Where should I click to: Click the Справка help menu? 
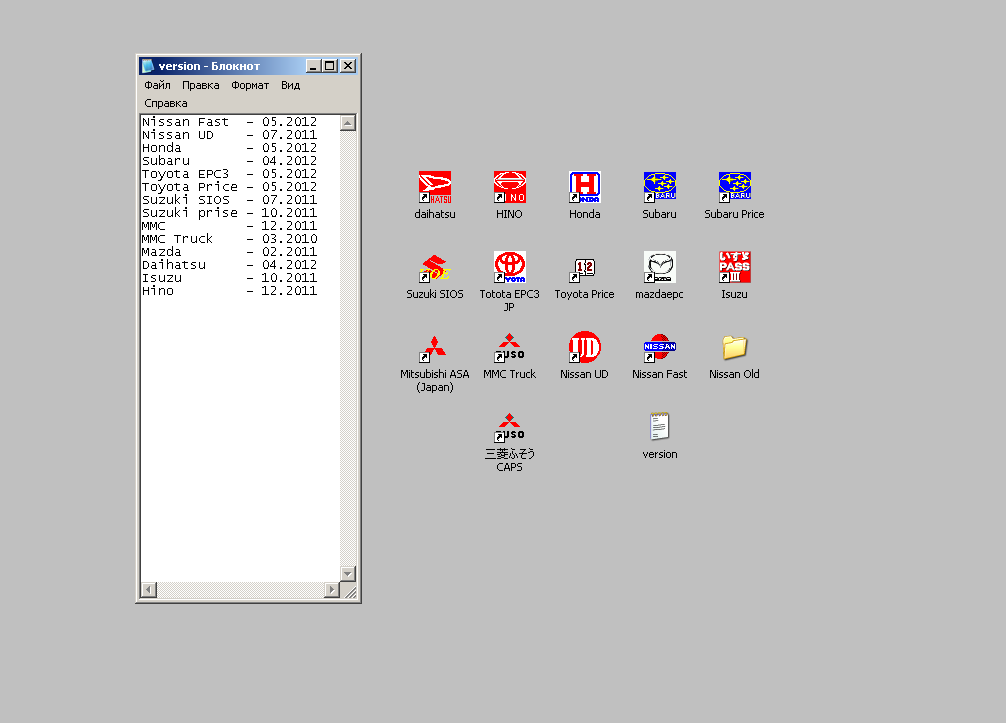(165, 103)
